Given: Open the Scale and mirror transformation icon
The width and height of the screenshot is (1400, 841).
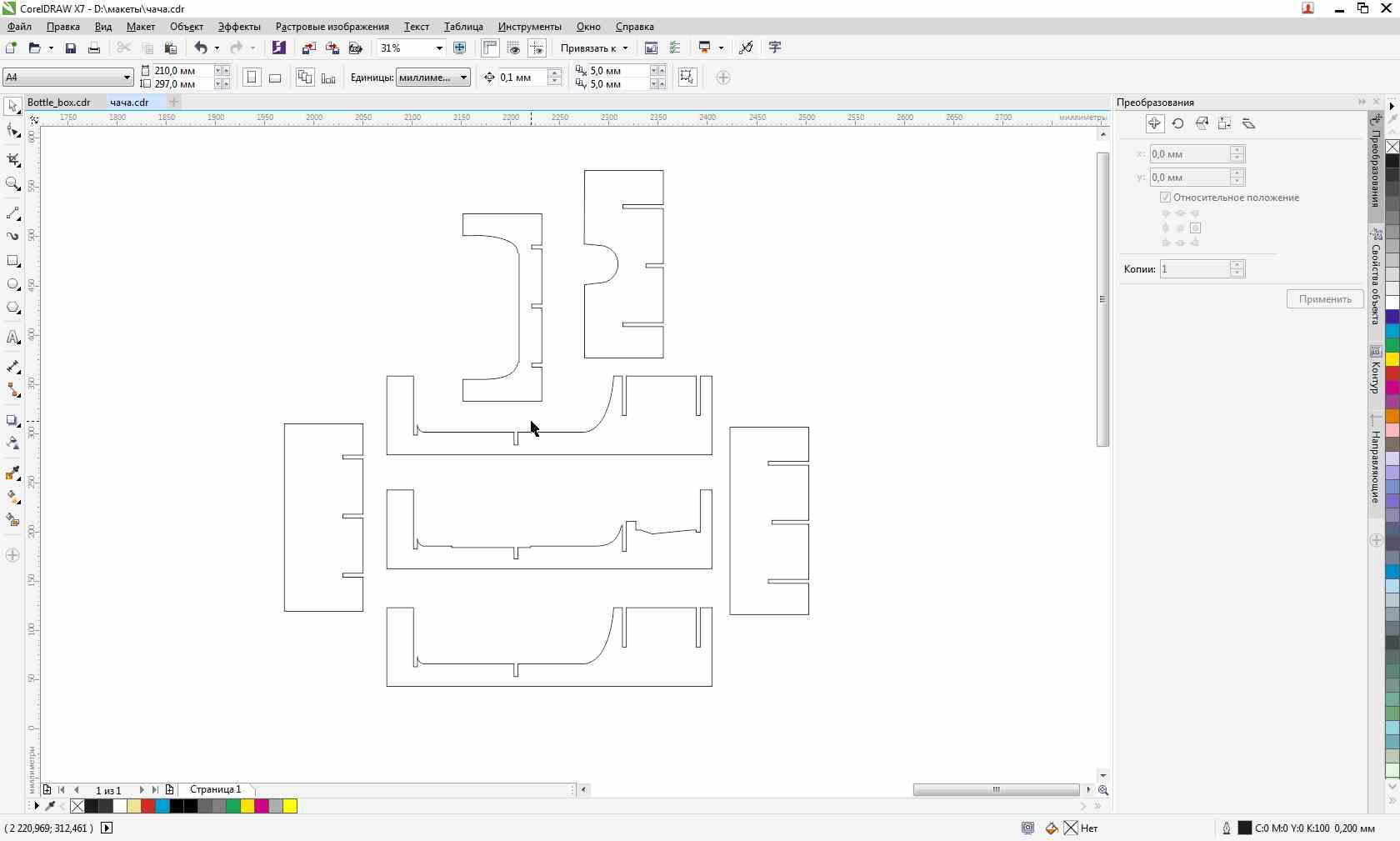Looking at the screenshot, I should pos(1201,123).
